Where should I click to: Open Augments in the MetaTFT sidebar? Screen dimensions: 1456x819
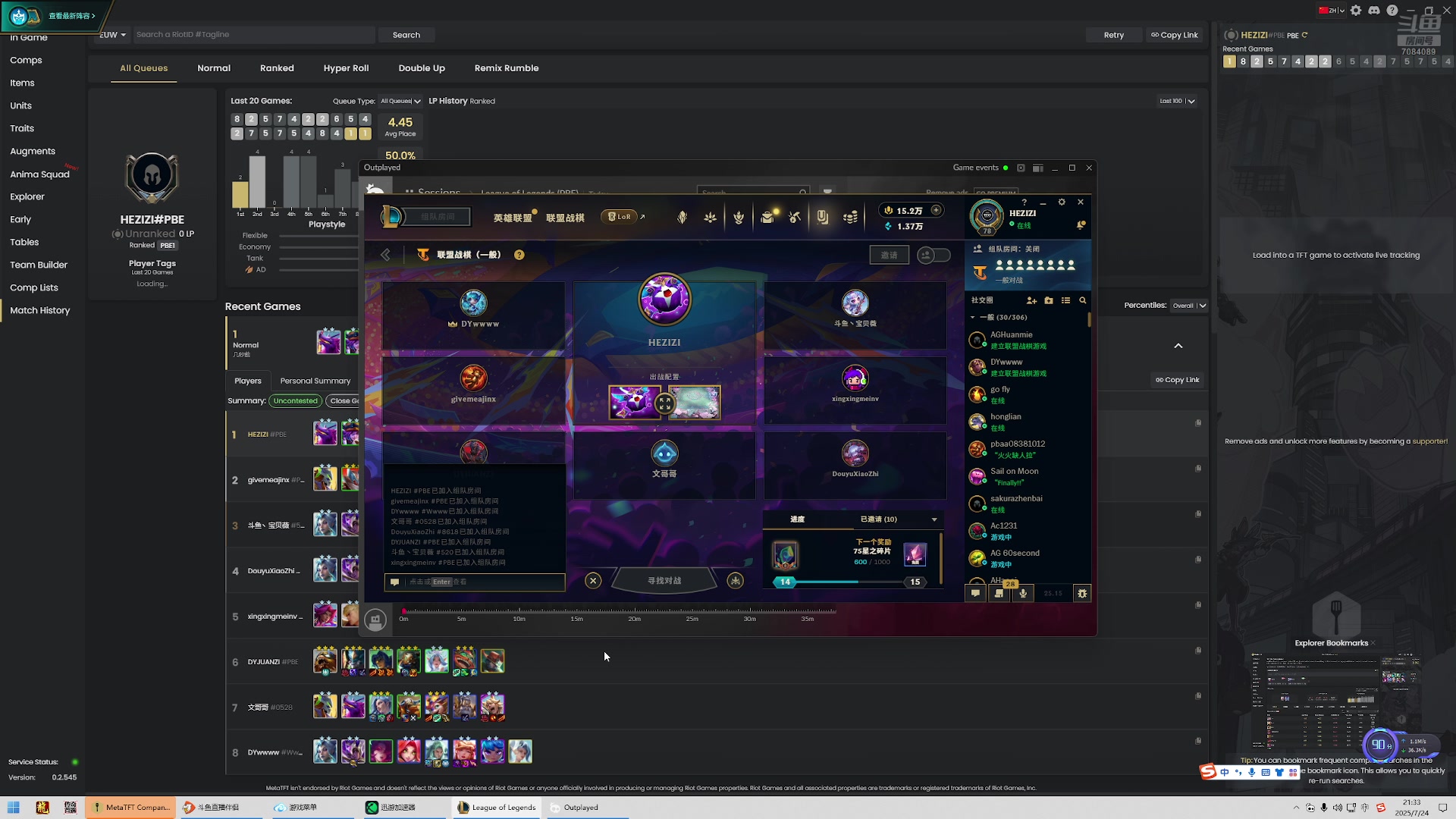(x=33, y=151)
